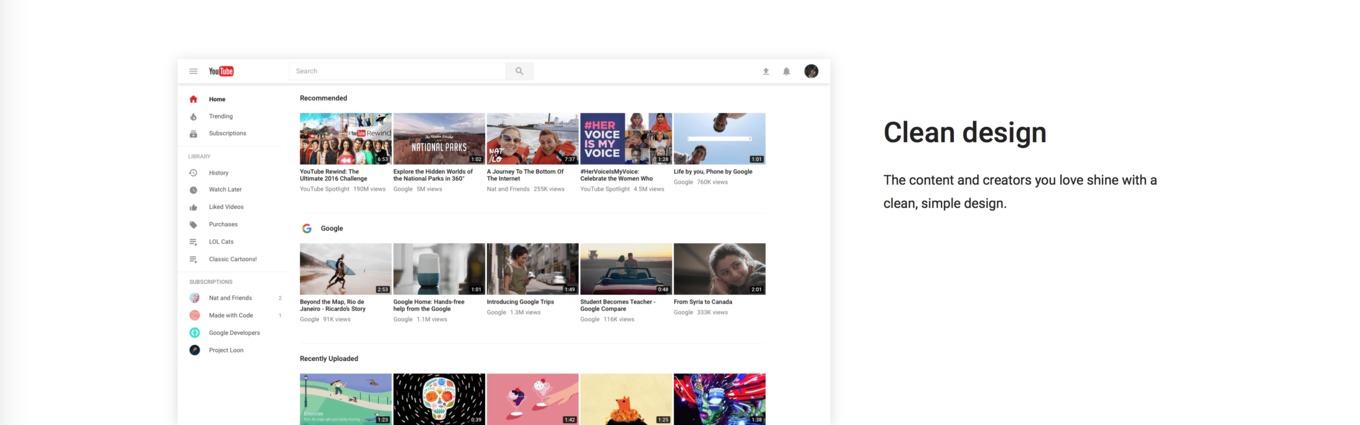Viewport: 1360px width, 425px height.
Task: Open the 7:37 Nat and Lo thumbnail
Action: [532, 138]
